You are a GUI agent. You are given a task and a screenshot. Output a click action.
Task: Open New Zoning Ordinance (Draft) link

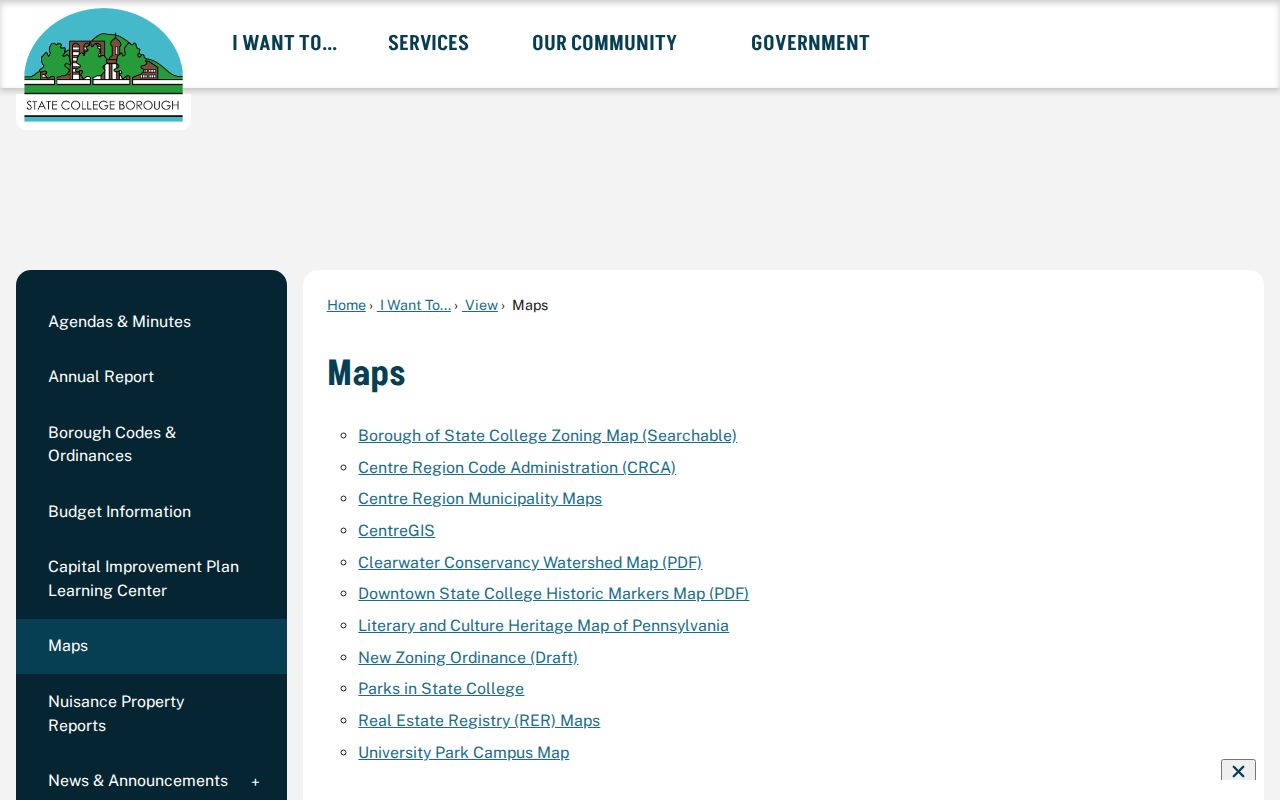468,658
